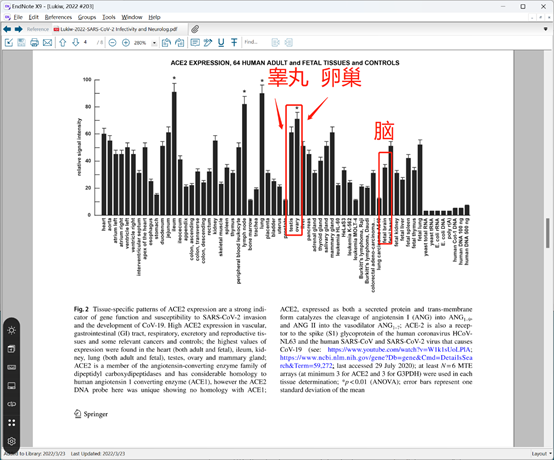Go to next page down arrow

(76, 43)
